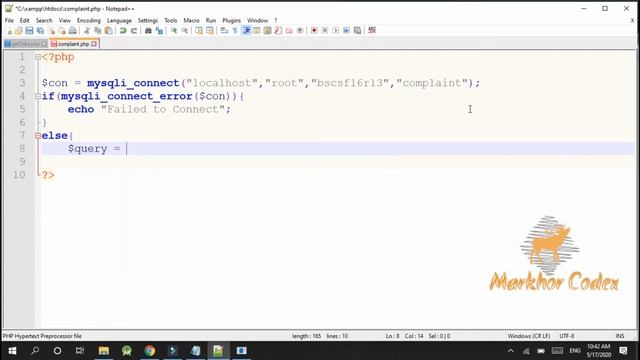
Task: Click the Cut scissors icon
Action: pos(87,31)
